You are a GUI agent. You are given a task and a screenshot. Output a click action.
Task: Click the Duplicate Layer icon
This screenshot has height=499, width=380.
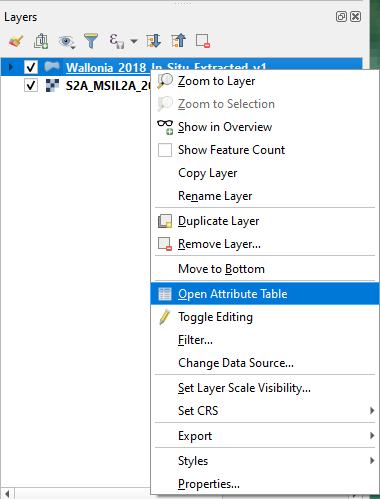165,221
